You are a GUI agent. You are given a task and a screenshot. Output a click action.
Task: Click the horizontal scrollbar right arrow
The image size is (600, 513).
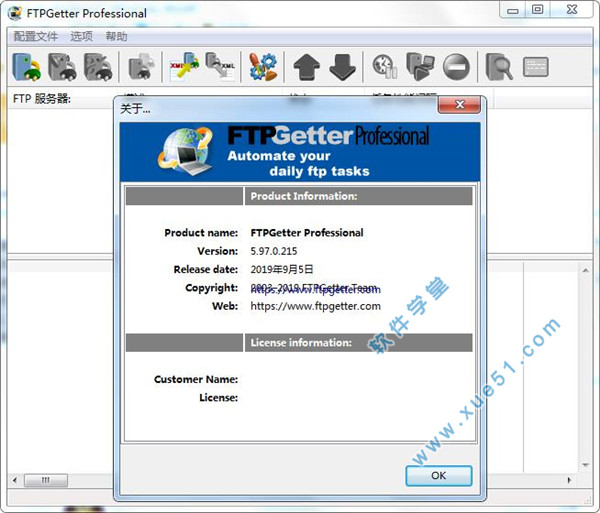[x=569, y=480]
